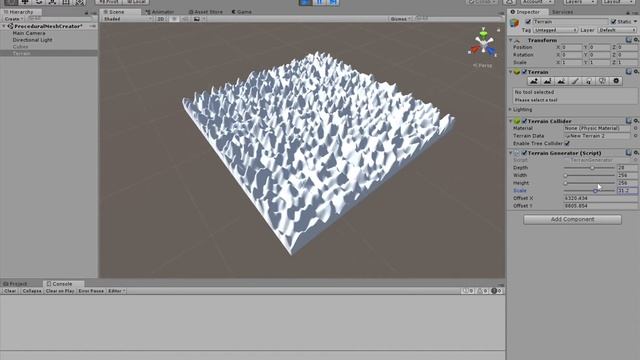
Task: Select the Smooth Height terrain tool
Action: (561, 81)
